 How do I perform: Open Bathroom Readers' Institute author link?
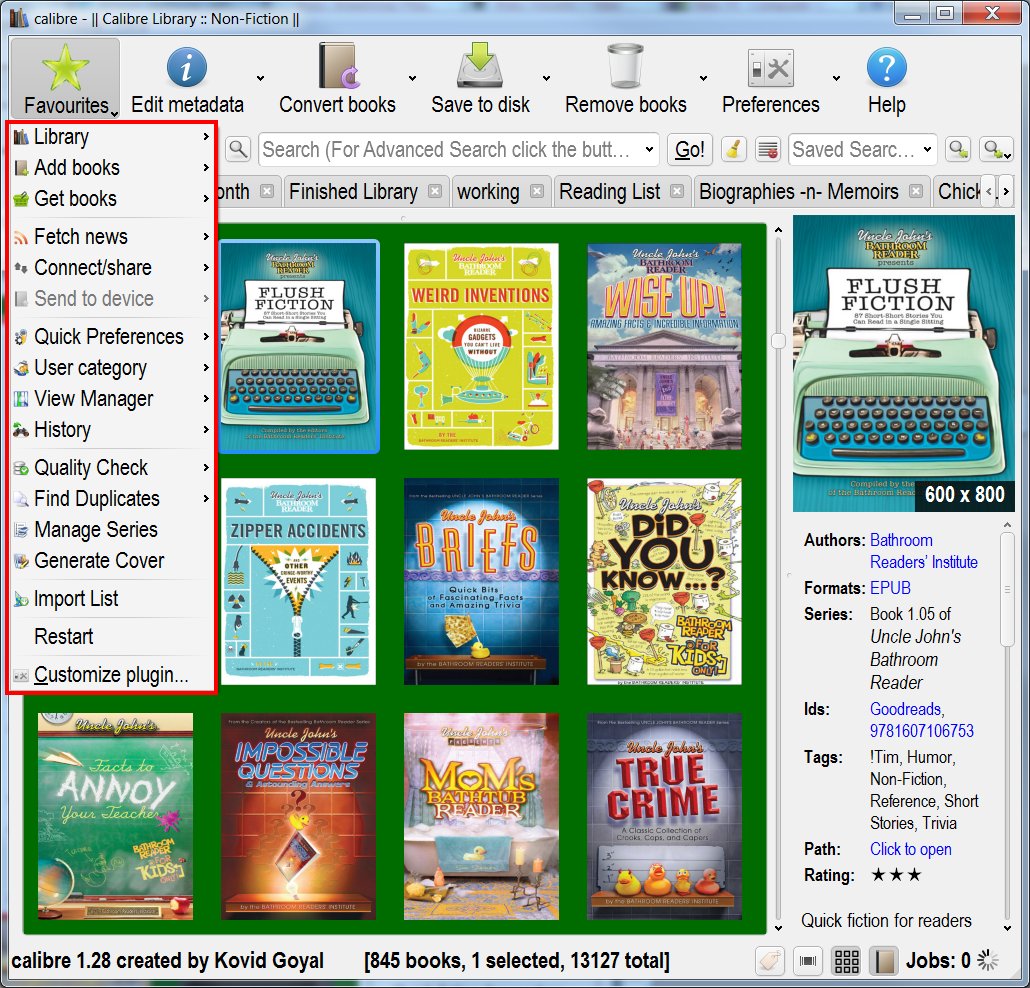click(924, 551)
